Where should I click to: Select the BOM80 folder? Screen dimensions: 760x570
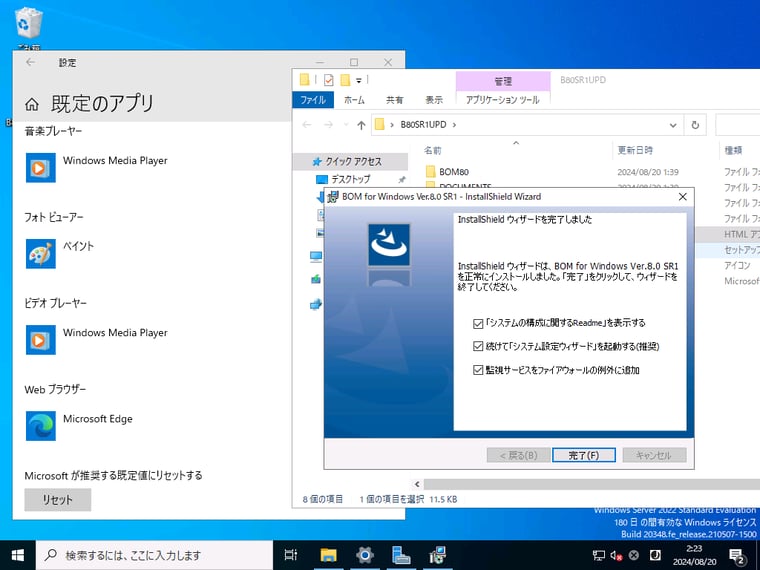coord(454,172)
